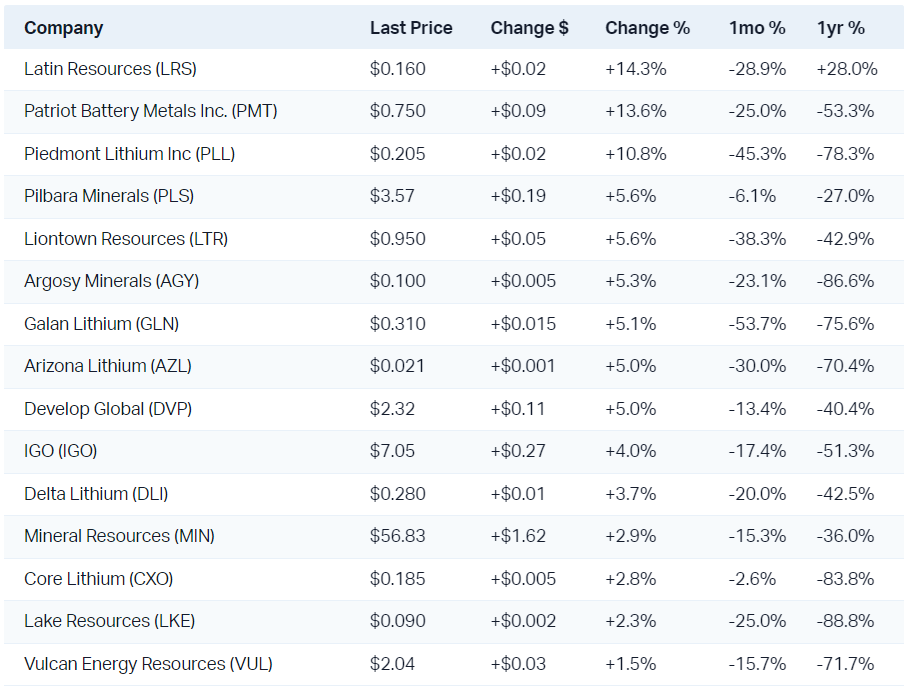The height and width of the screenshot is (692, 910).
Task: Open Argosy Minerals (AGY) listing
Action: [111, 281]
